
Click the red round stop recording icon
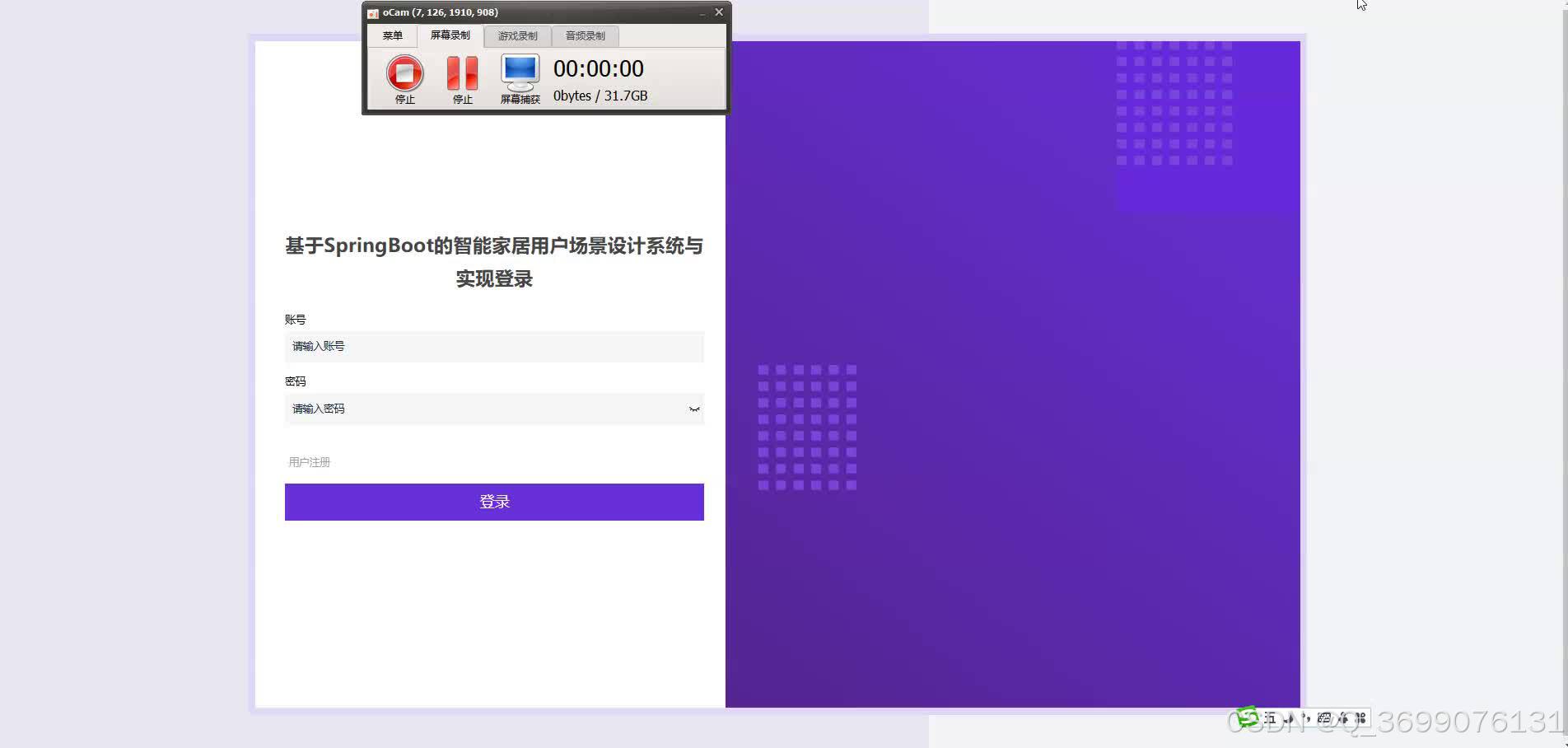(x=404, y=73)
